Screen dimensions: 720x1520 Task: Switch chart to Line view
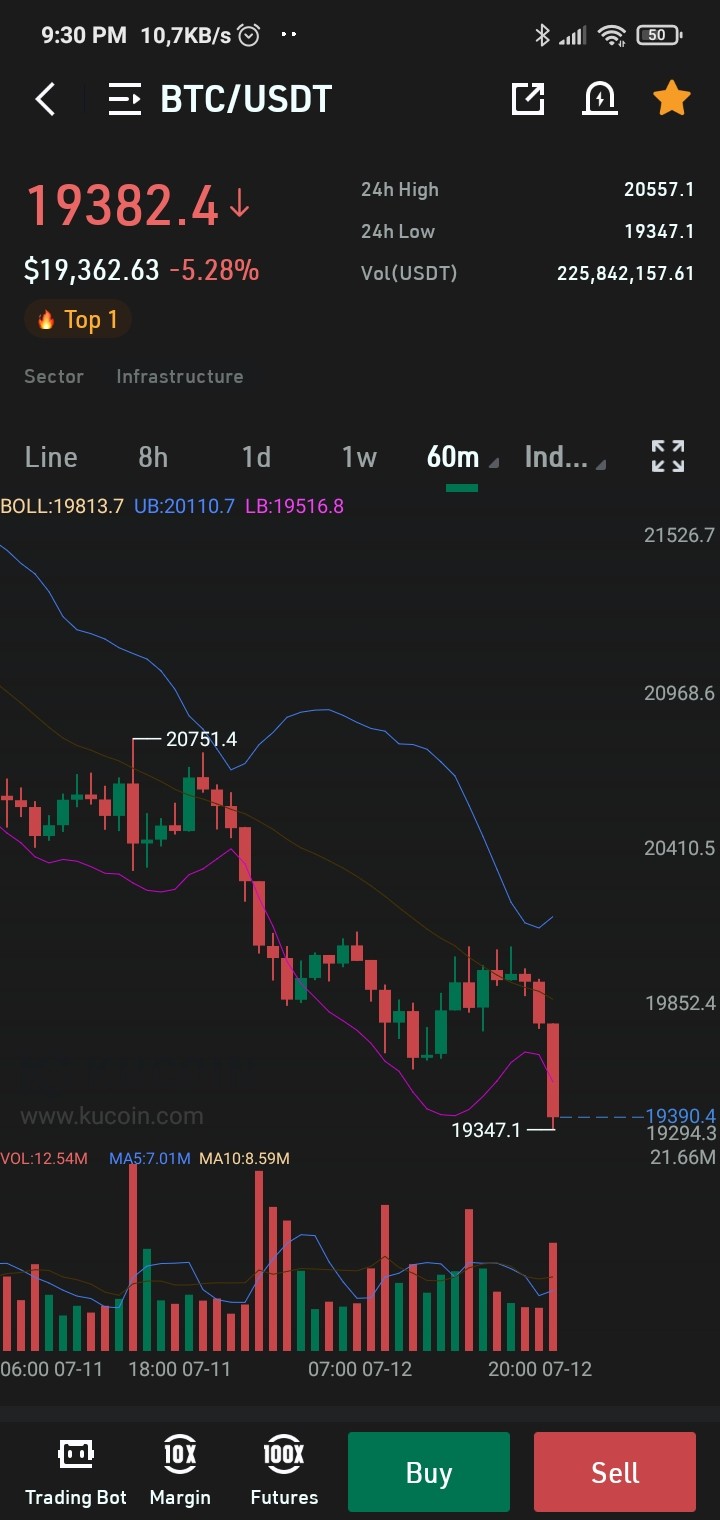[x=51, y=457]
